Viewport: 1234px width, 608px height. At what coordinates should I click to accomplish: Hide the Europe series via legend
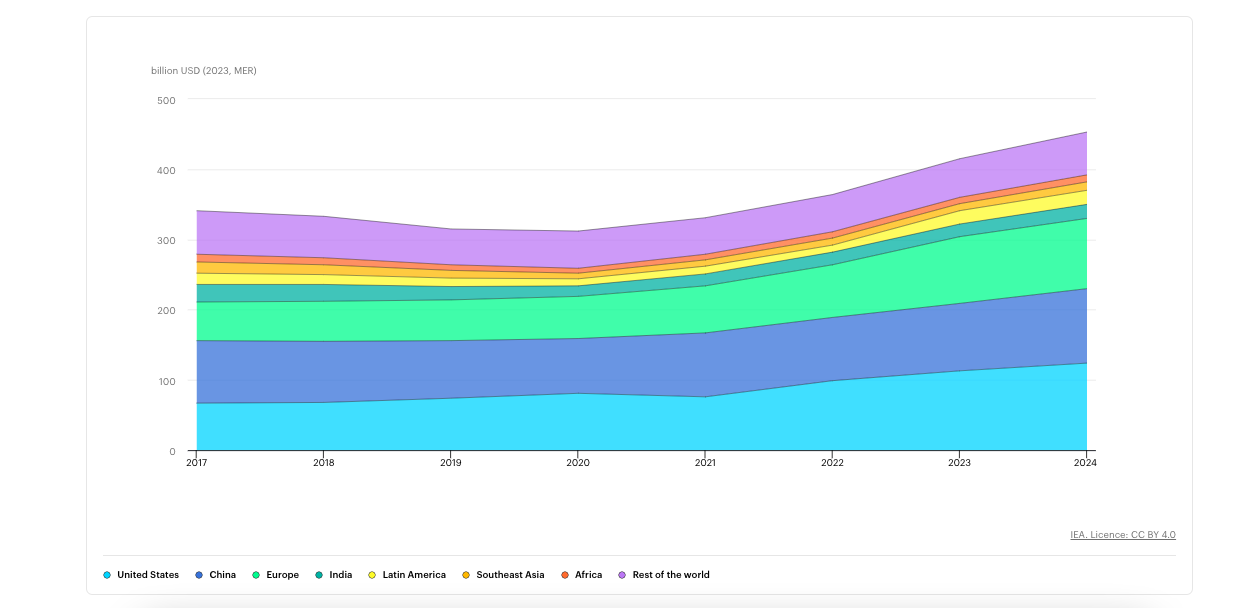(x=276, y=575)
